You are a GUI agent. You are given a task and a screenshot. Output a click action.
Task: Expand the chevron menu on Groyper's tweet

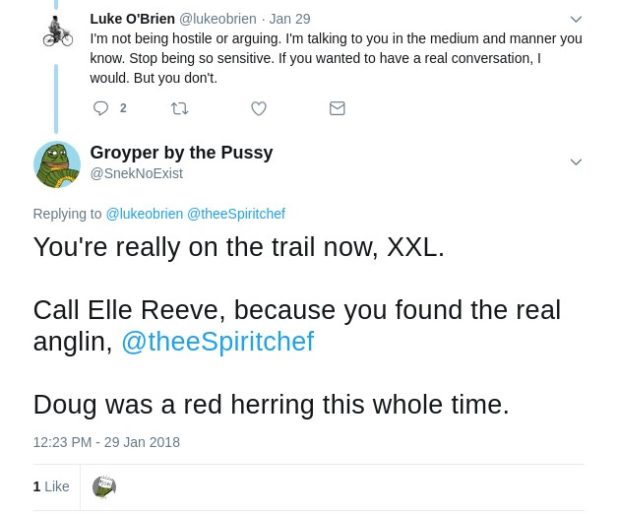575,162
